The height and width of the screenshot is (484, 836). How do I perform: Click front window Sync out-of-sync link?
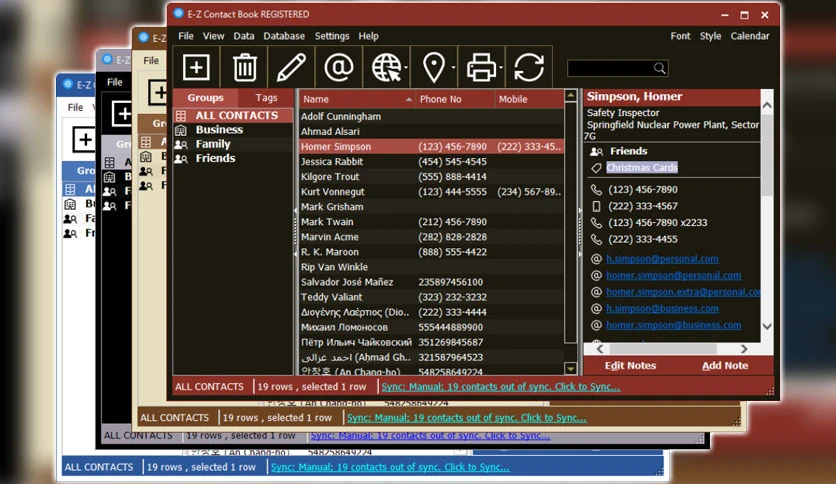click(501, 386)
